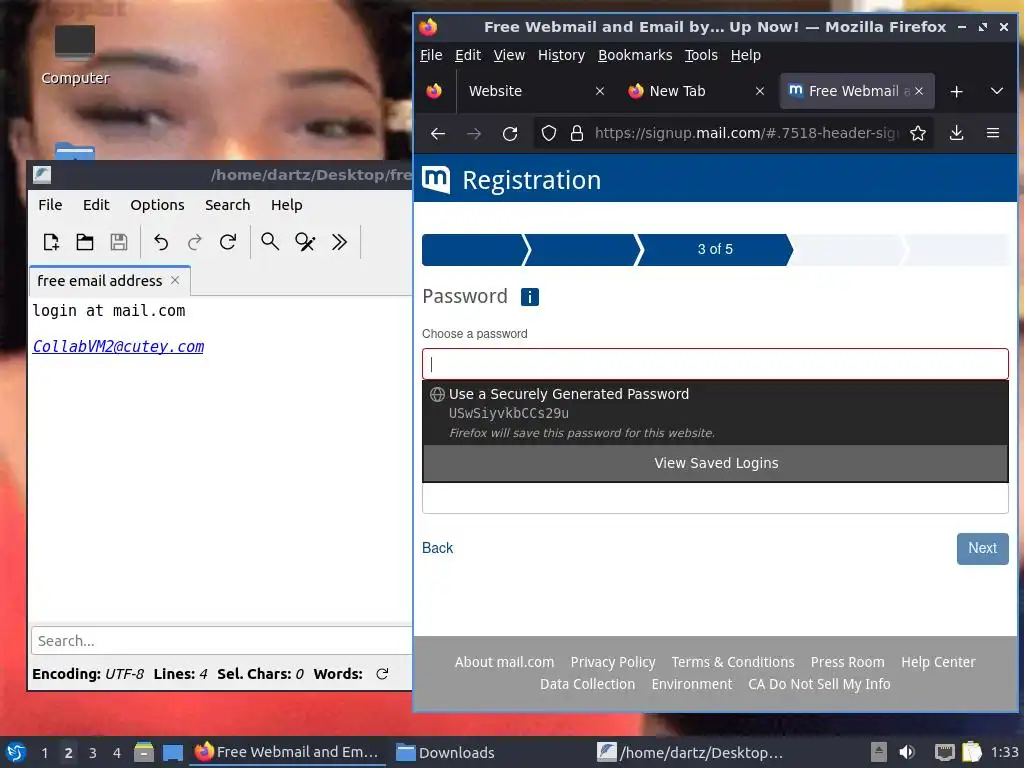Open the 'Terms & Conditions' footer link

pyautogui.click(x=733, y=662)
